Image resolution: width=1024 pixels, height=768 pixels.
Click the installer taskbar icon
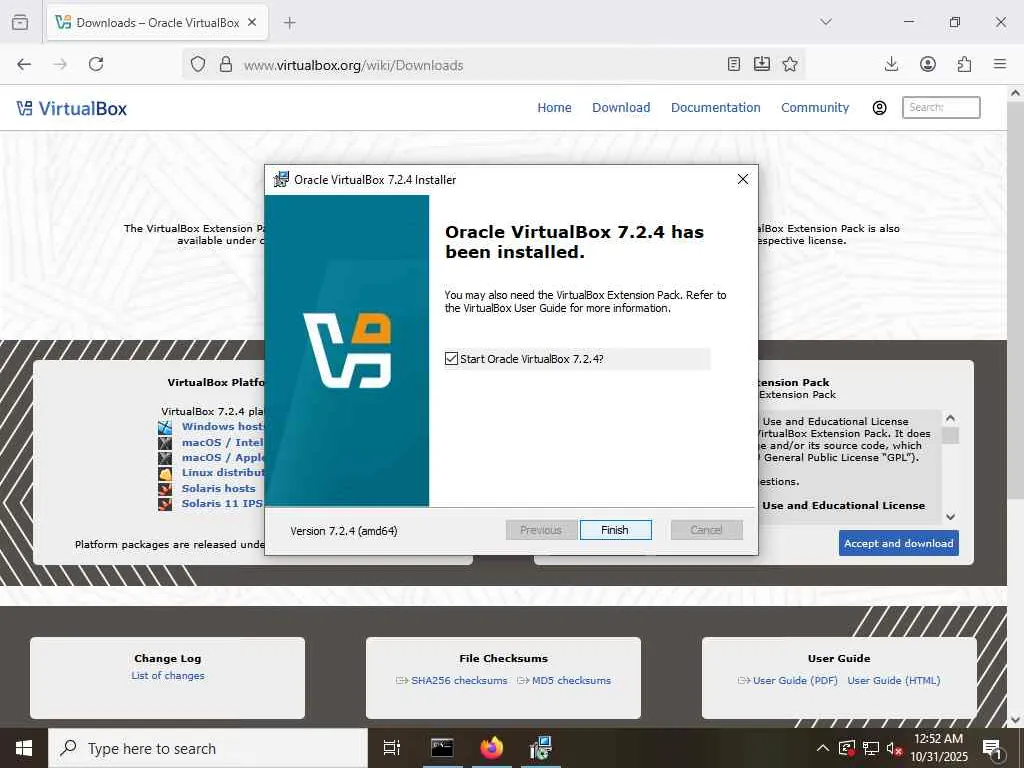click(541, 748)
